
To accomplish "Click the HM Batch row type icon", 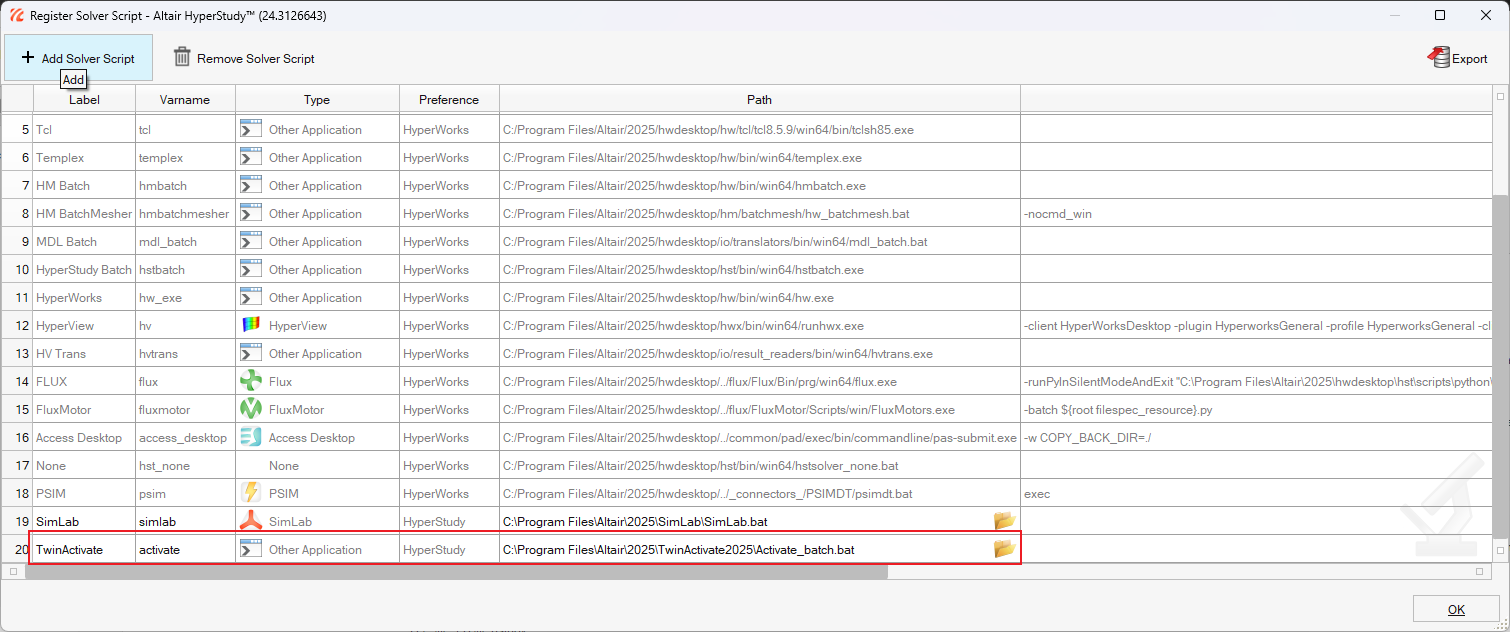I will 251,185.
